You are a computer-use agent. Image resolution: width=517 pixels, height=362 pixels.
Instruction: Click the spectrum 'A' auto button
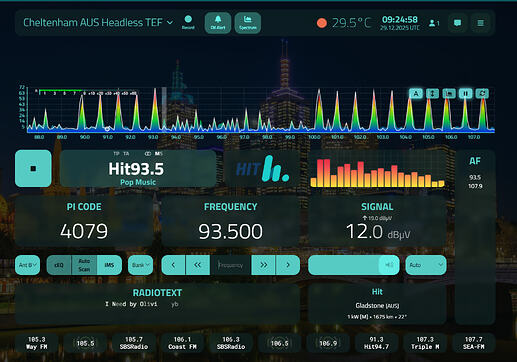click(x=416, y=94)
